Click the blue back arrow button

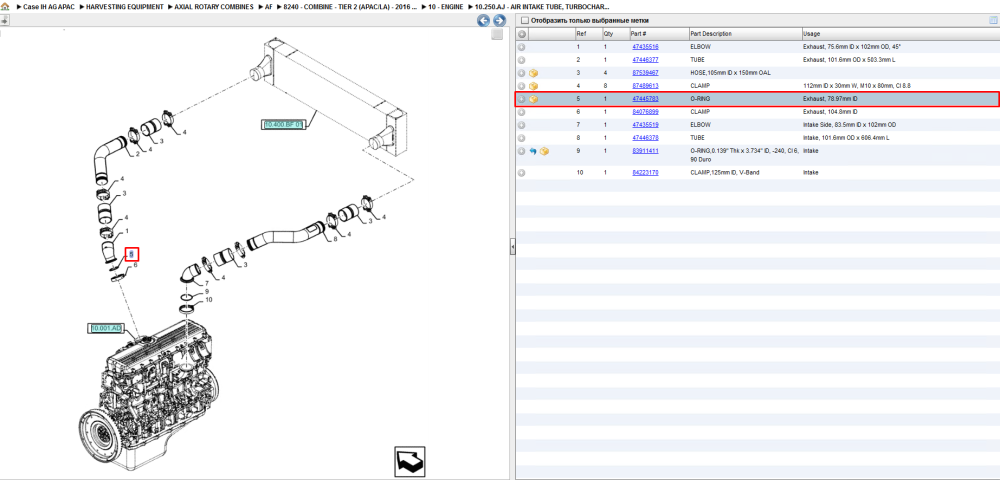pyautogui.click(x=484, y=20)
